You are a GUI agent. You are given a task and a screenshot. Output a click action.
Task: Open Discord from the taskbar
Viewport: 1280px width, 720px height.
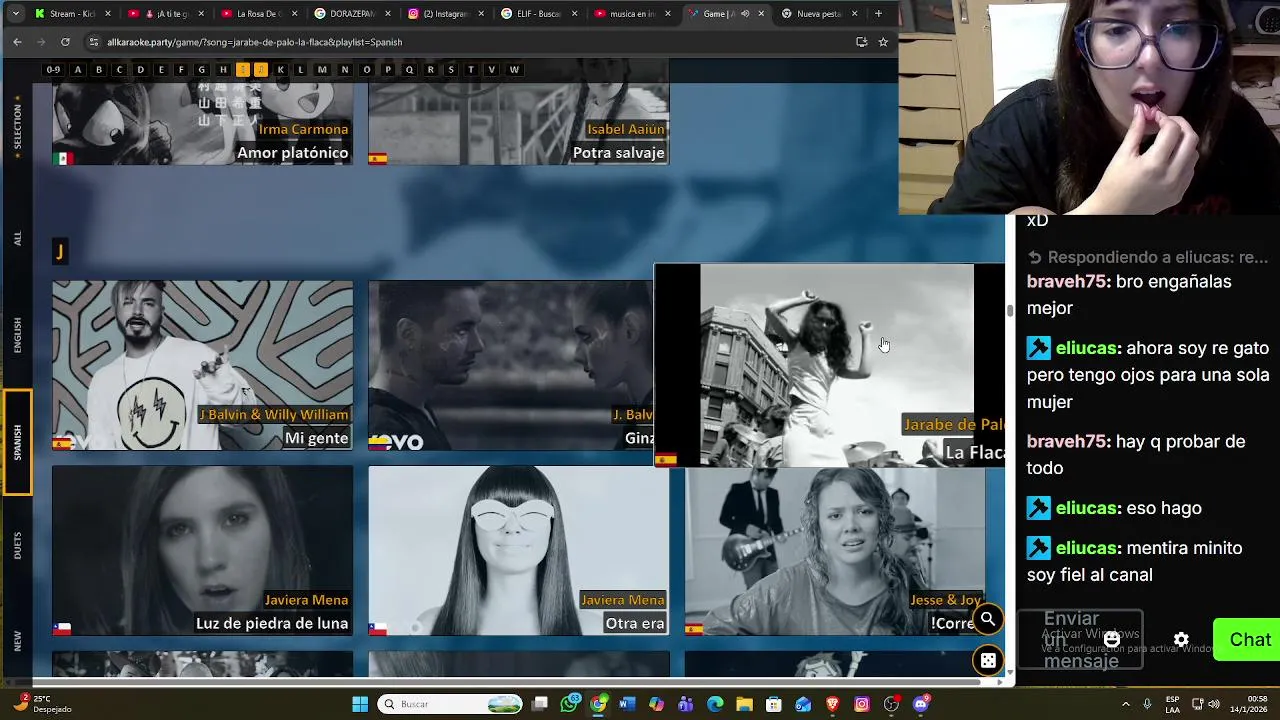[921, 704]
